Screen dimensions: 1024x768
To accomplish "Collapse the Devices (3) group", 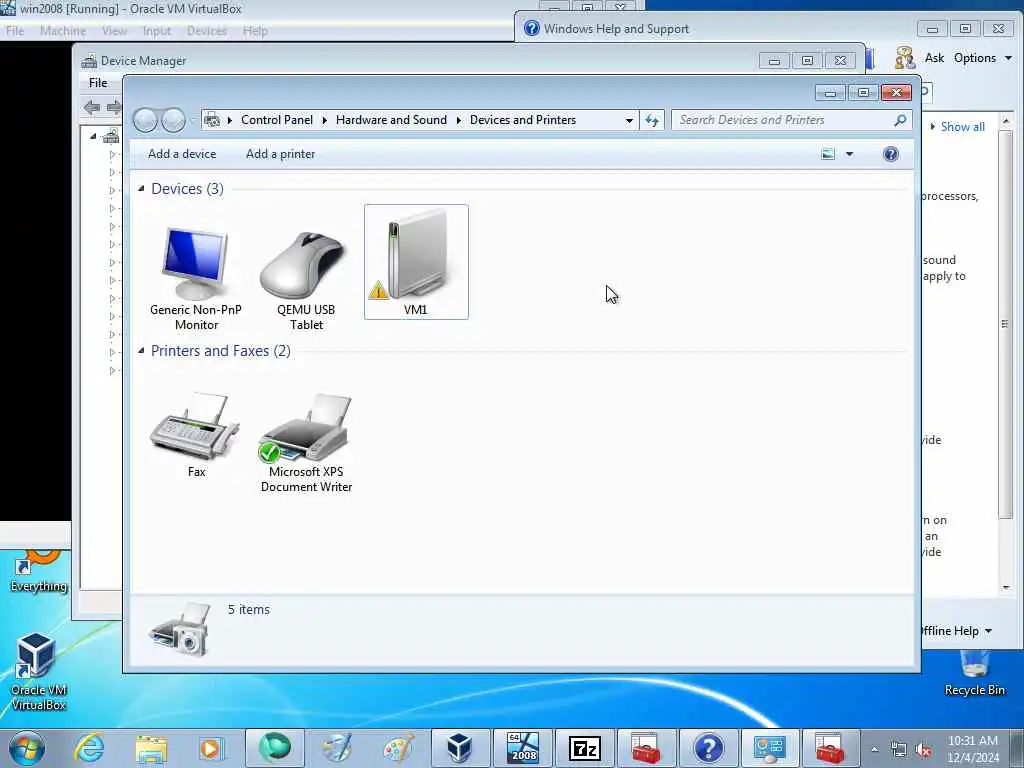I will (x=141, y=188).
